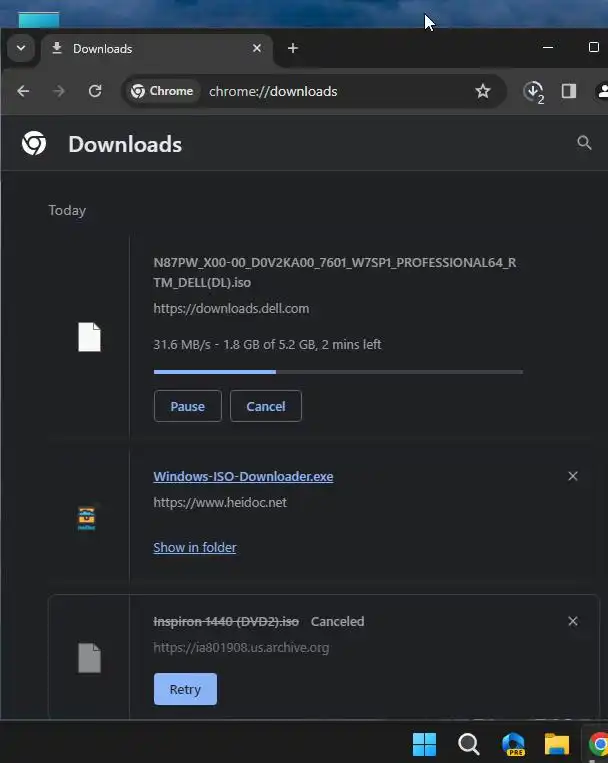
Task: Search downloads with the magnifier icon
Action: click(584, 143)
